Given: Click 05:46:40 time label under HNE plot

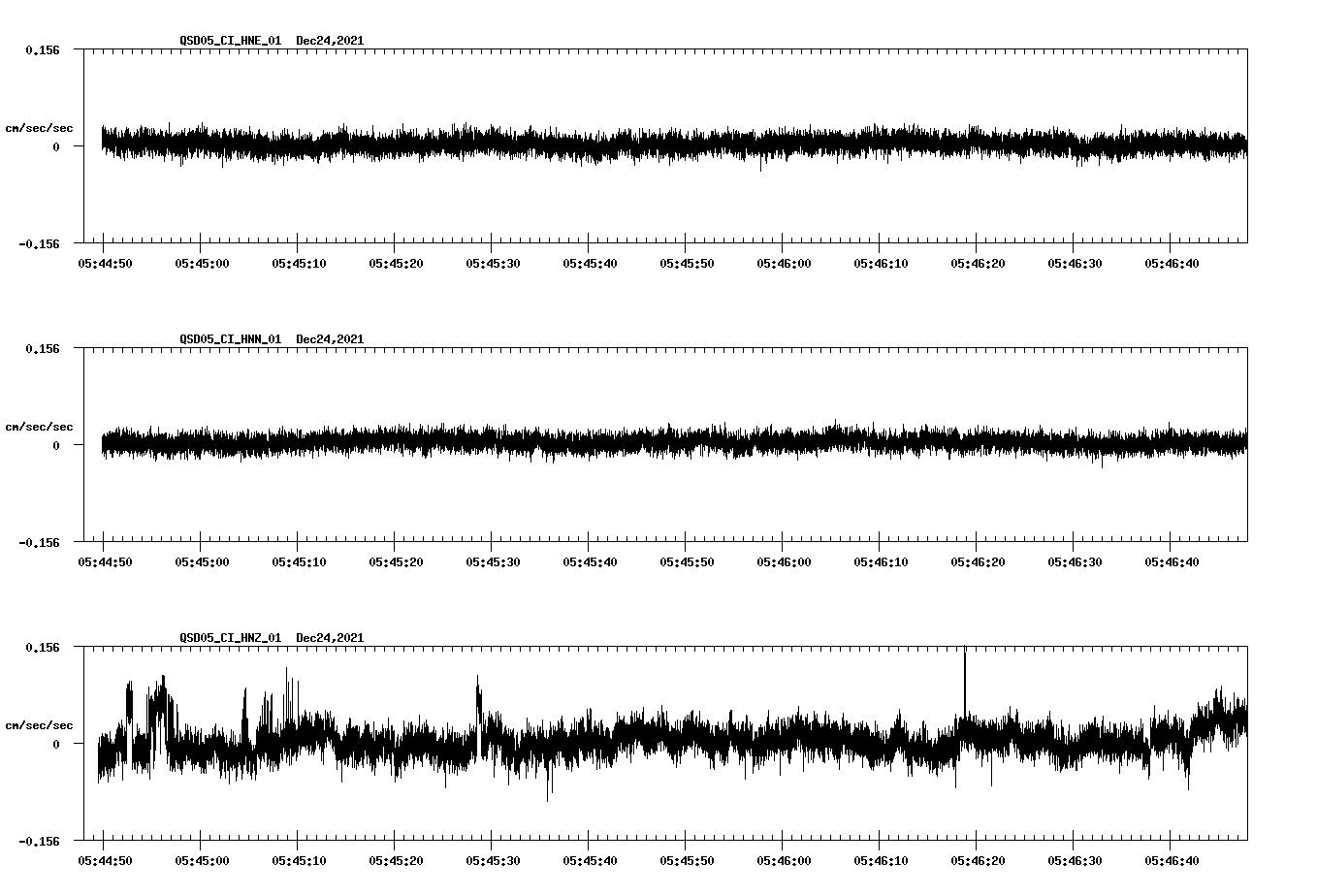Looking at the screenshot, I should [1171, 264].
